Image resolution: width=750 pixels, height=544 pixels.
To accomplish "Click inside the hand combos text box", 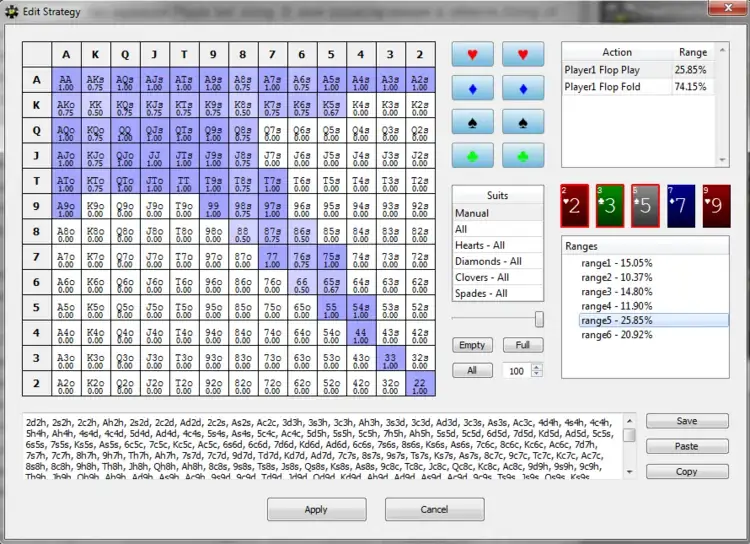I will point(323,446).
